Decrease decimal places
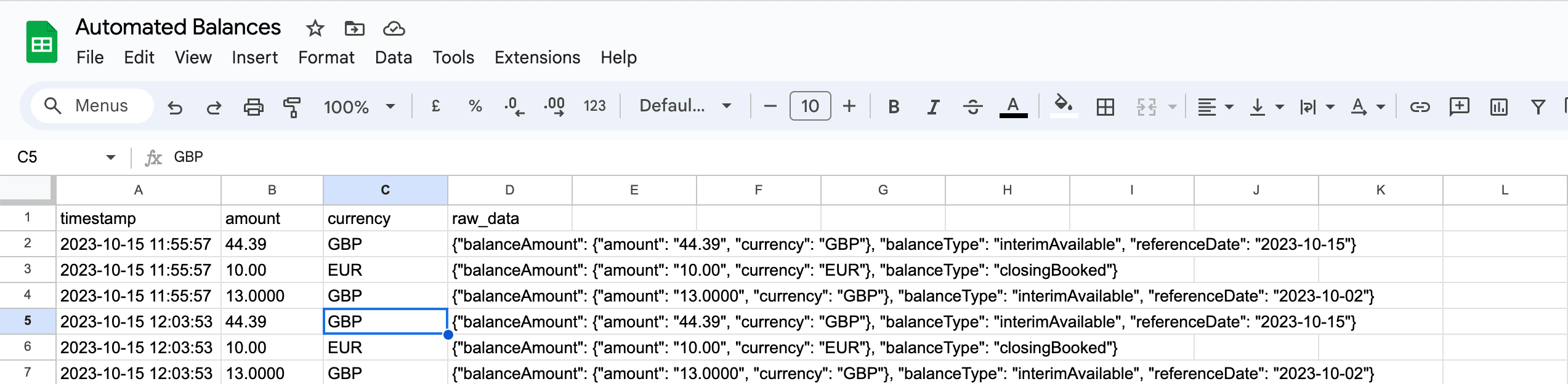 pyautogui.click(x=514, y=106)
